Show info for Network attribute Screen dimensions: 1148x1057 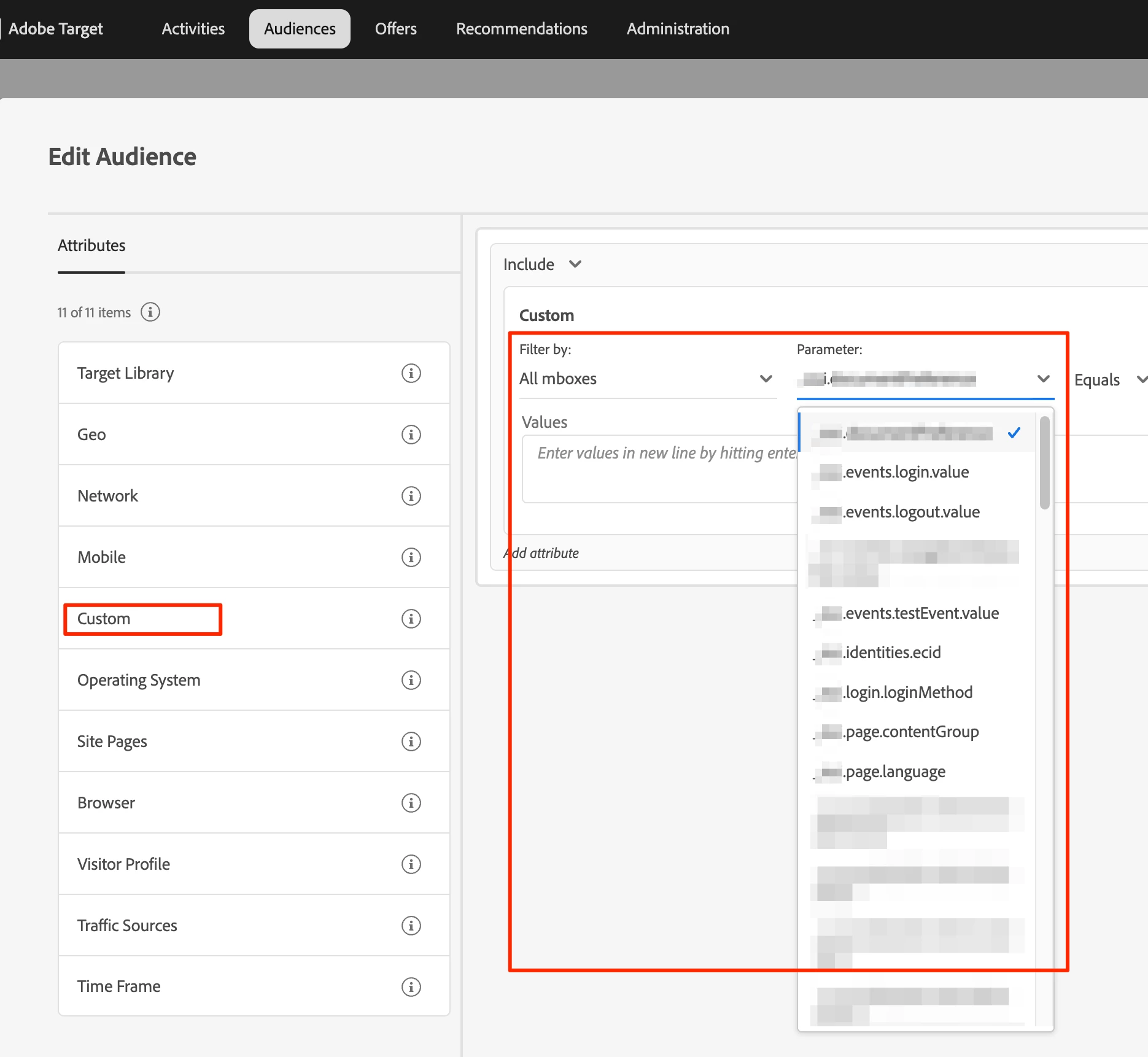[x=411, y=496]
